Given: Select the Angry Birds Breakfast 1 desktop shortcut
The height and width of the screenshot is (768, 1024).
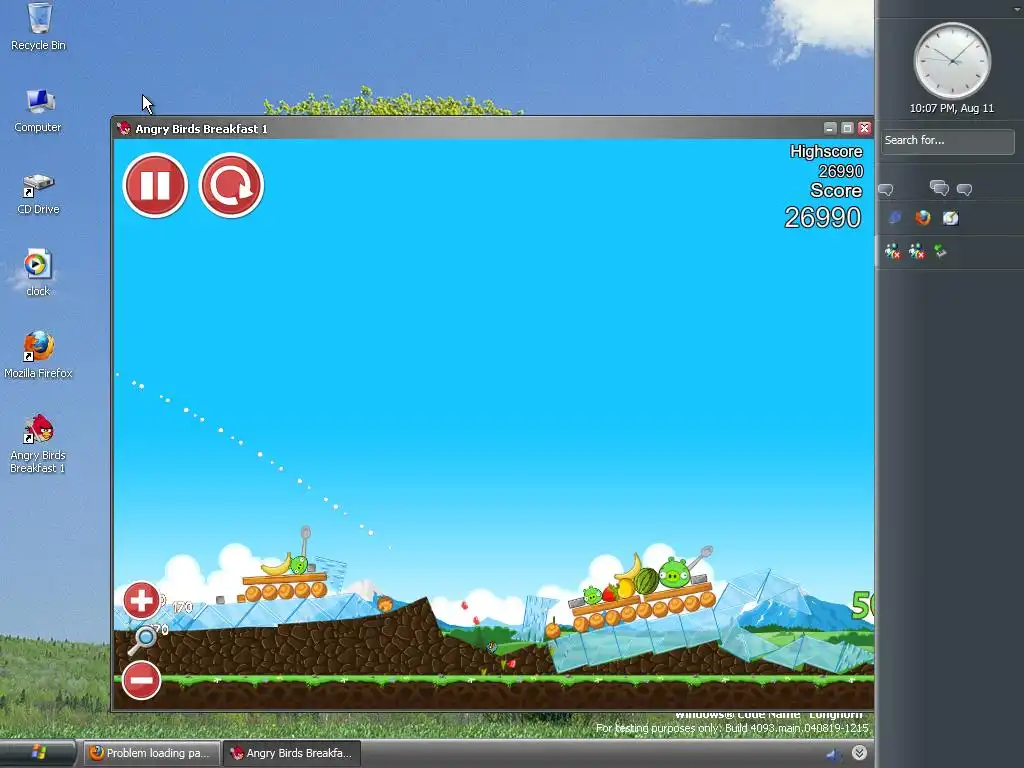Looking at the screenshot, I should (38, 443).
